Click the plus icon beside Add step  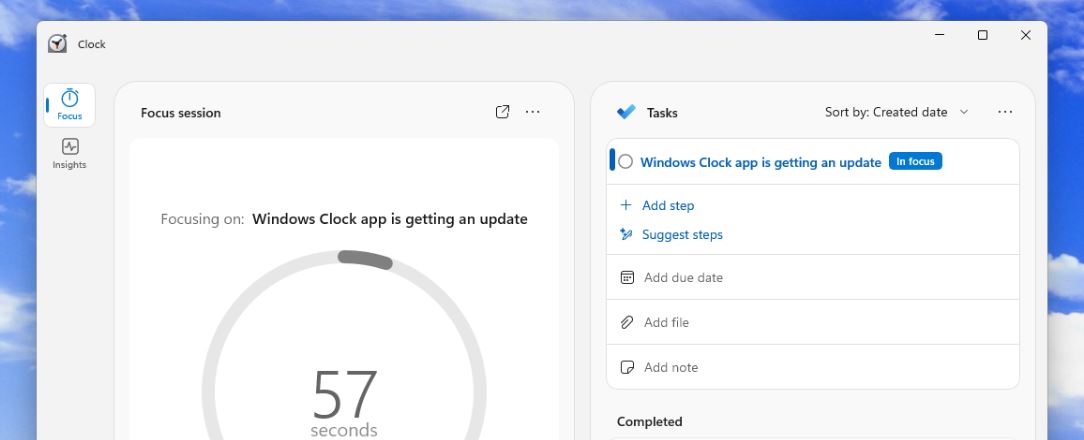[626, 205]
